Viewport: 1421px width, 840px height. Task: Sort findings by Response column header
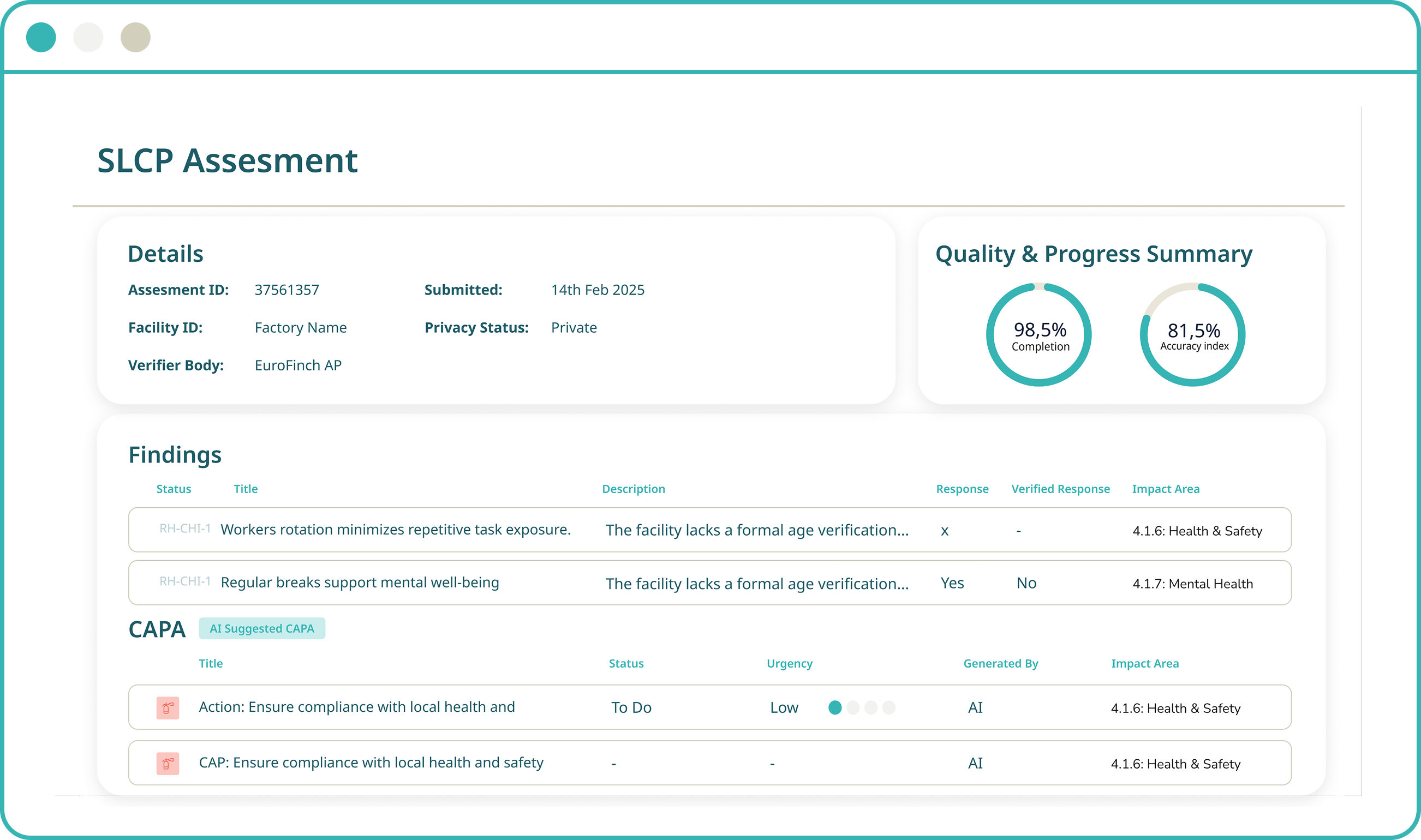click(963, 489)
